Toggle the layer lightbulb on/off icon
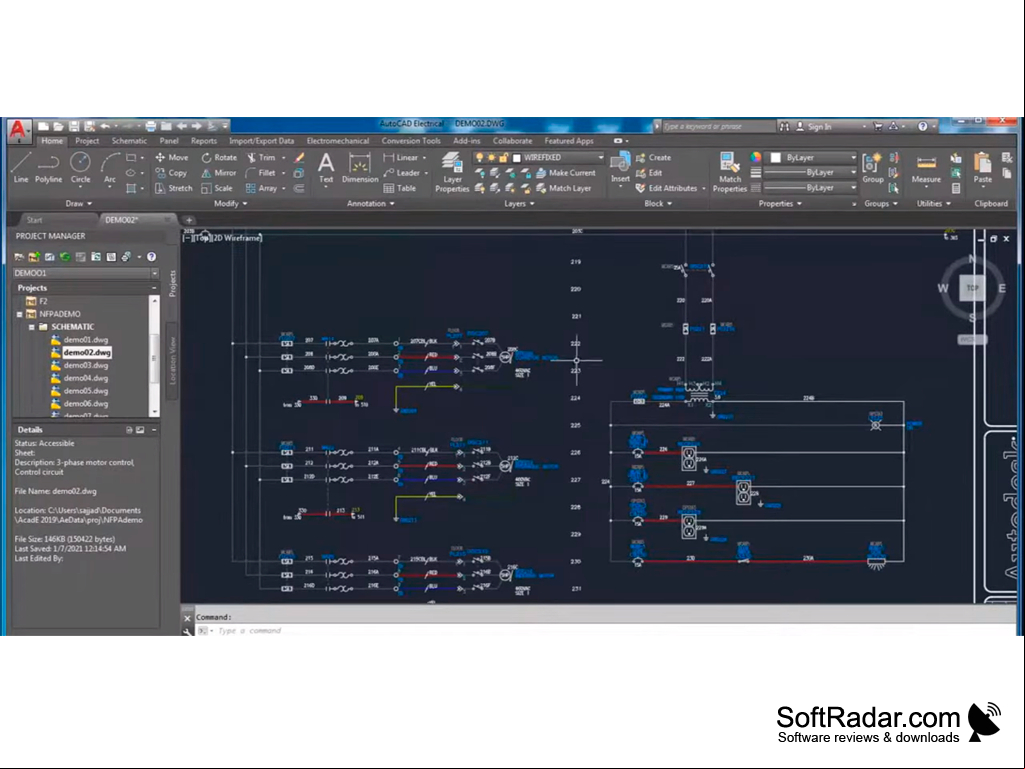The width and height of the screenshot is (1025, 769). point(479,158)
